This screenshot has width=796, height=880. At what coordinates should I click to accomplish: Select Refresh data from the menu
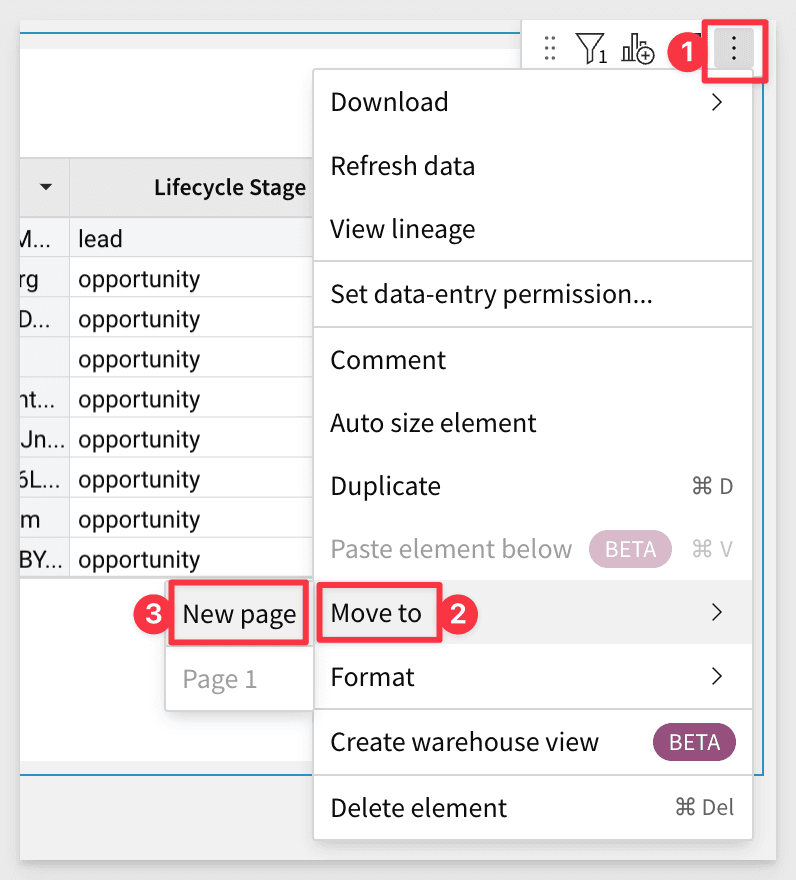click(x=402, y=166)
